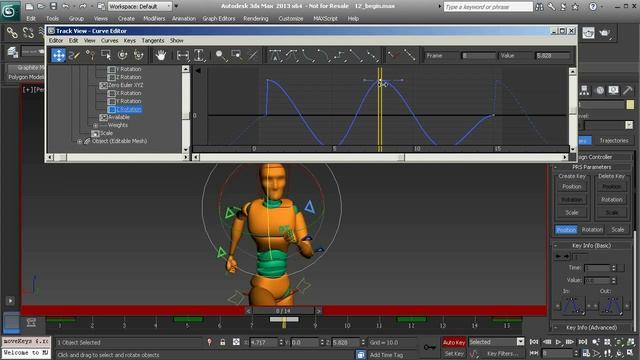Expand Weights track in controller tree

click(95, 125)
